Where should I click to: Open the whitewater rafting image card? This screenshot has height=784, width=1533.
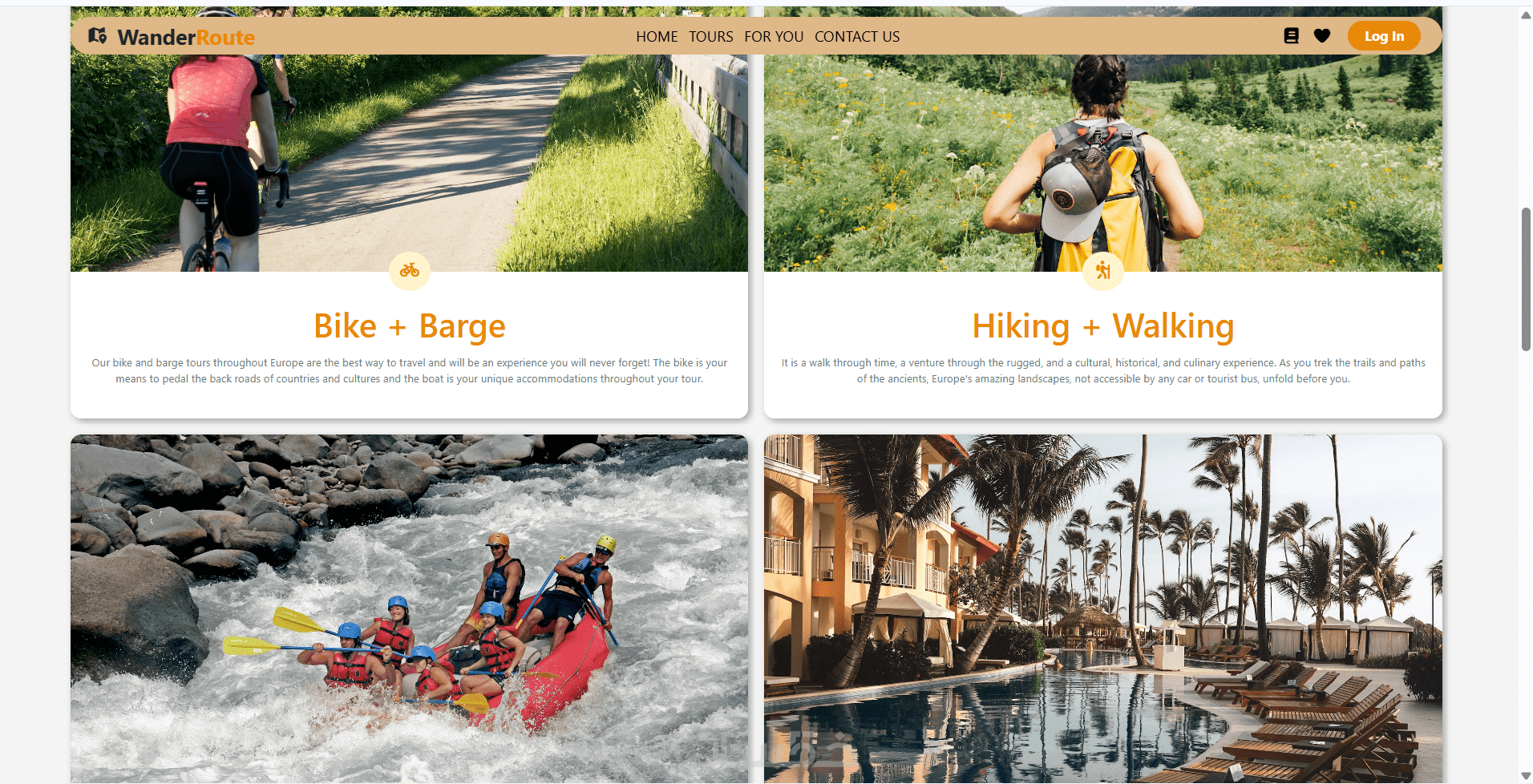[x=409, y=609]
